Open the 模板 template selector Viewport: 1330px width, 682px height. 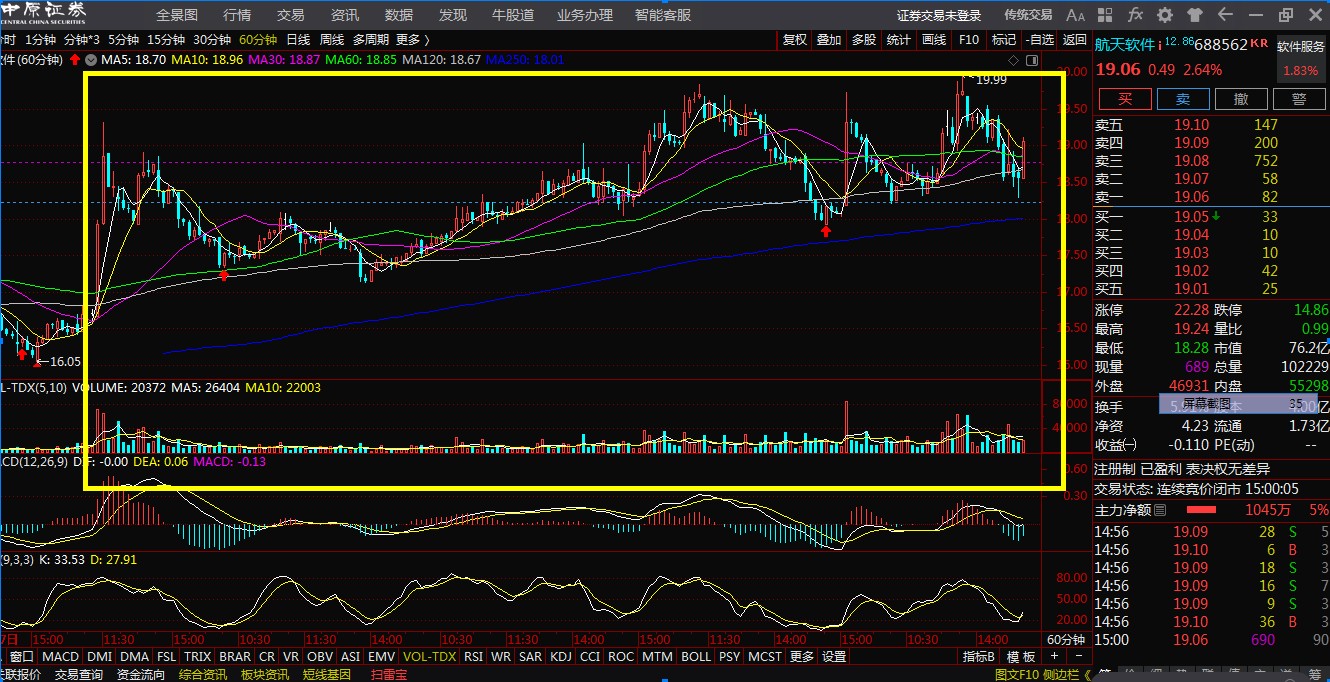tap(1021, 657)
